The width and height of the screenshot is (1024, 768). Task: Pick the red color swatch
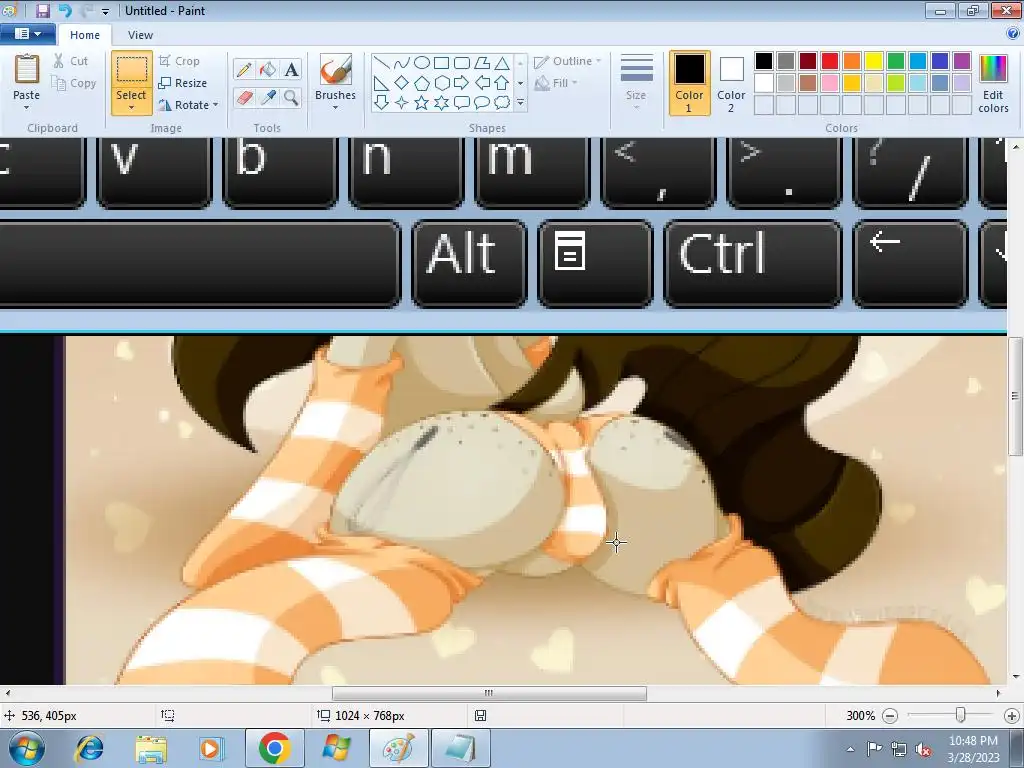(x=830, y=61)
